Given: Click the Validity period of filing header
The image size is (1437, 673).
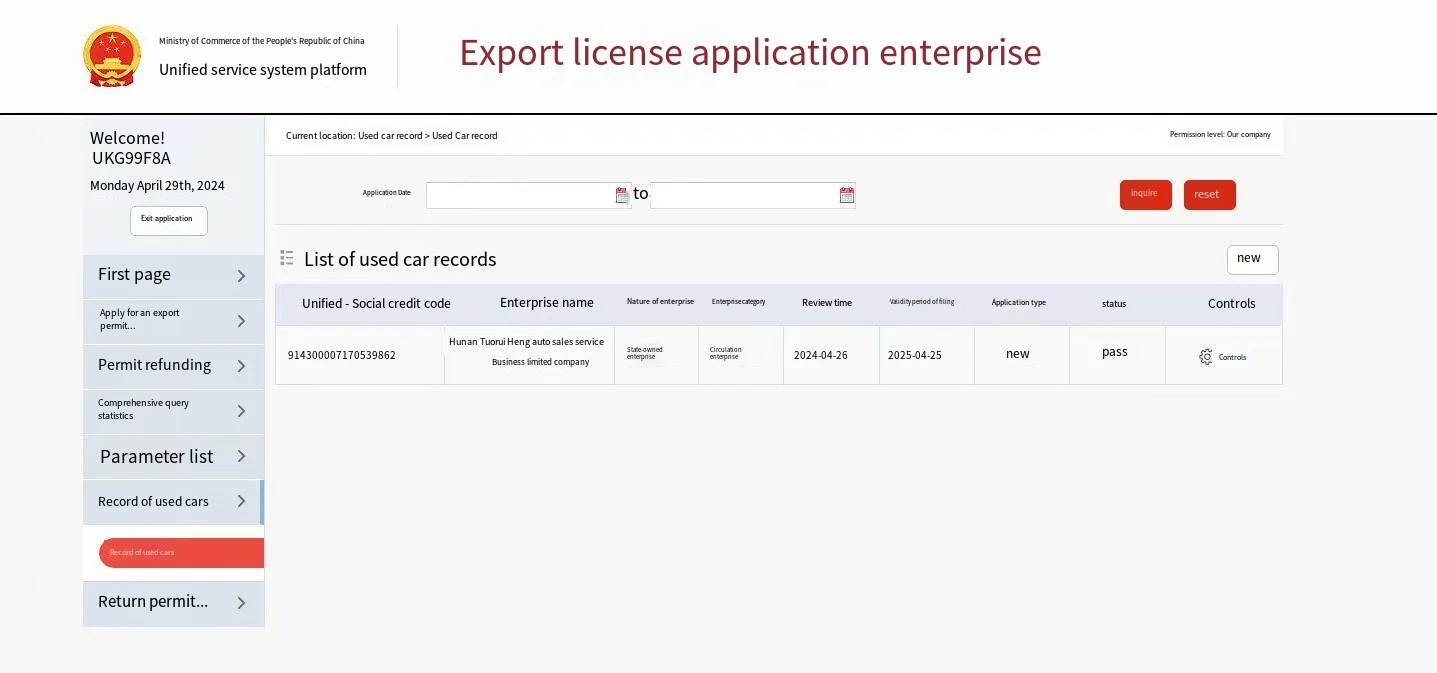Looking at the screenshot, I should click(x=922, y=302).
